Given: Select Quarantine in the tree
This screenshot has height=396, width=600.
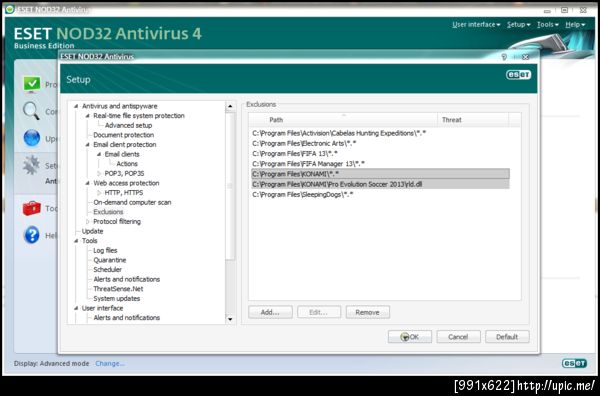Looking at the screenshot, I should tap(109, 260).
